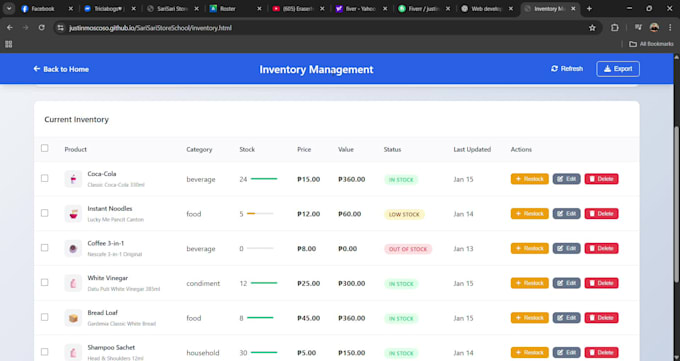Image resolution: width=680 pixels, height=361 pixels.
Task: Close the Facebook tab
Action: click(x=71, y=9)
